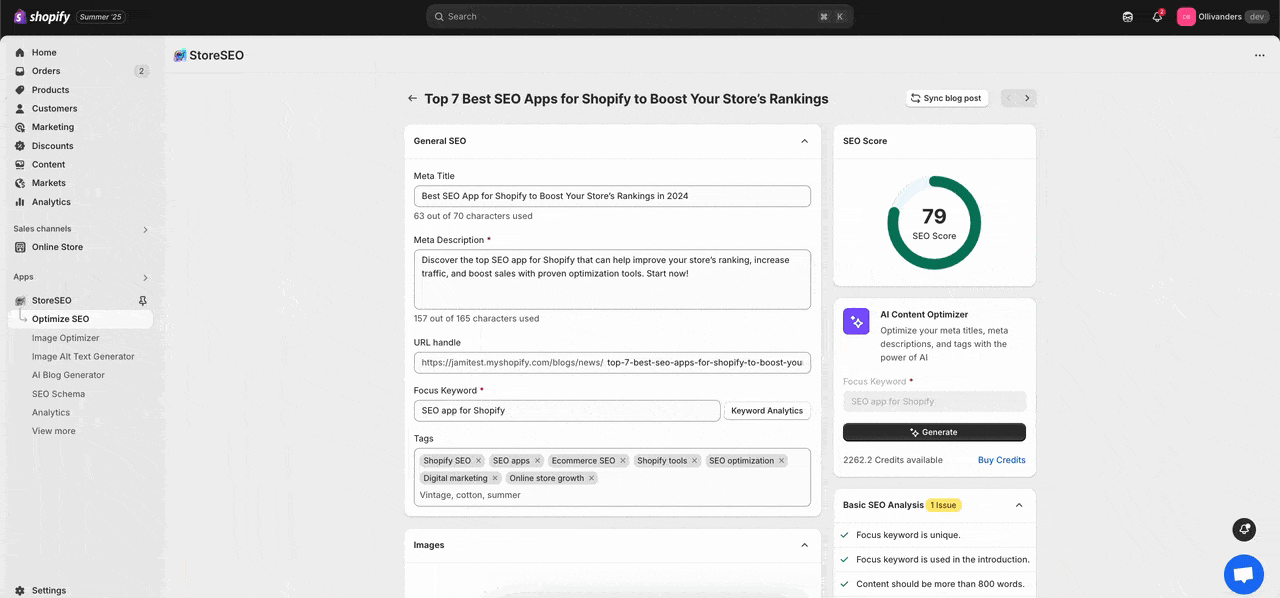The image size is (1280, 598).
Task: Click the Buy Credits link
Action: tap(1002, 460)
